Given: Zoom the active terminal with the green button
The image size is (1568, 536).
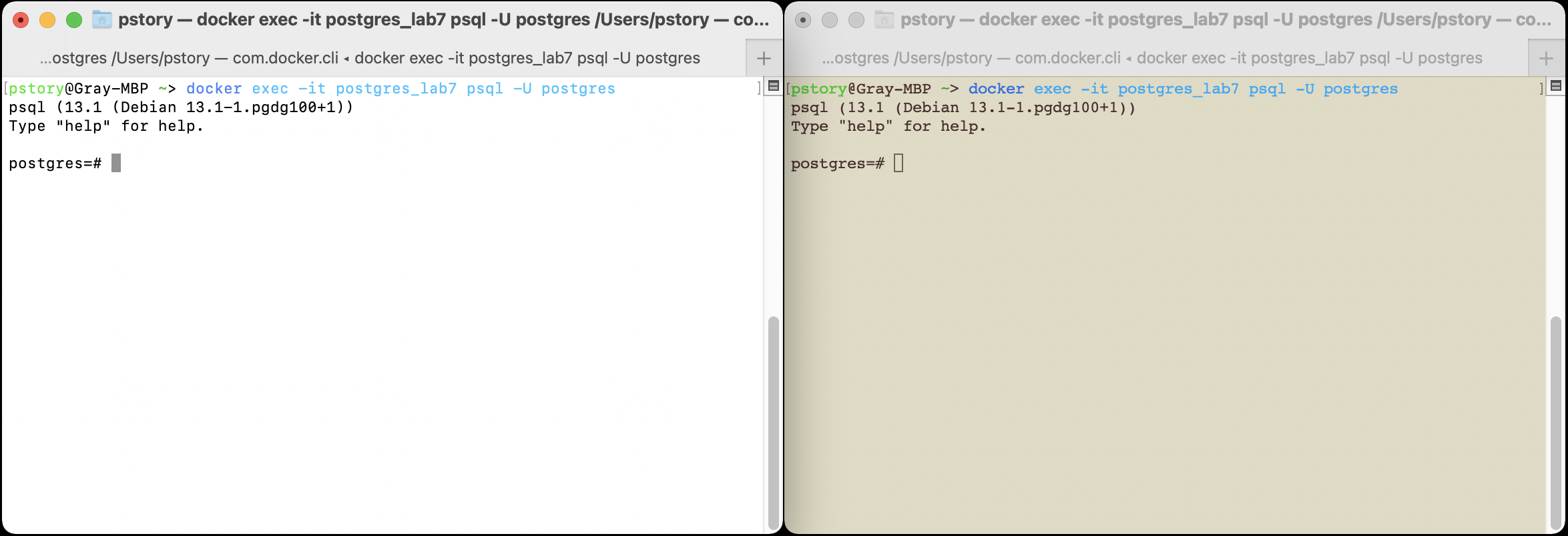Looking at the screenshot, I should click(74, 20).
